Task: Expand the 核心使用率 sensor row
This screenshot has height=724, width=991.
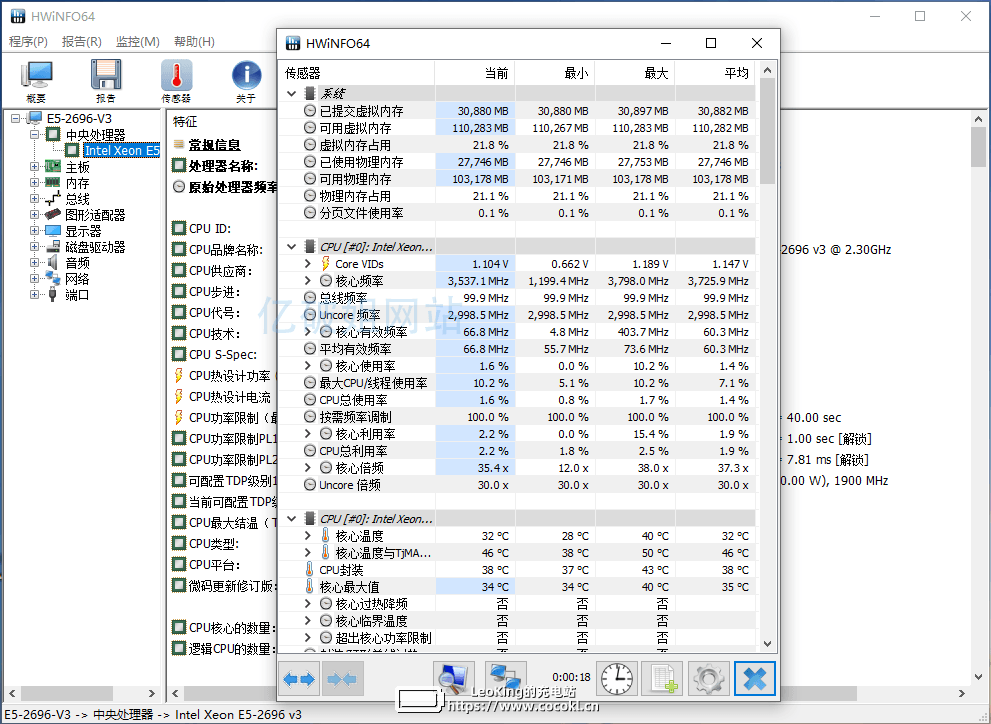Action: coord(308,366)
